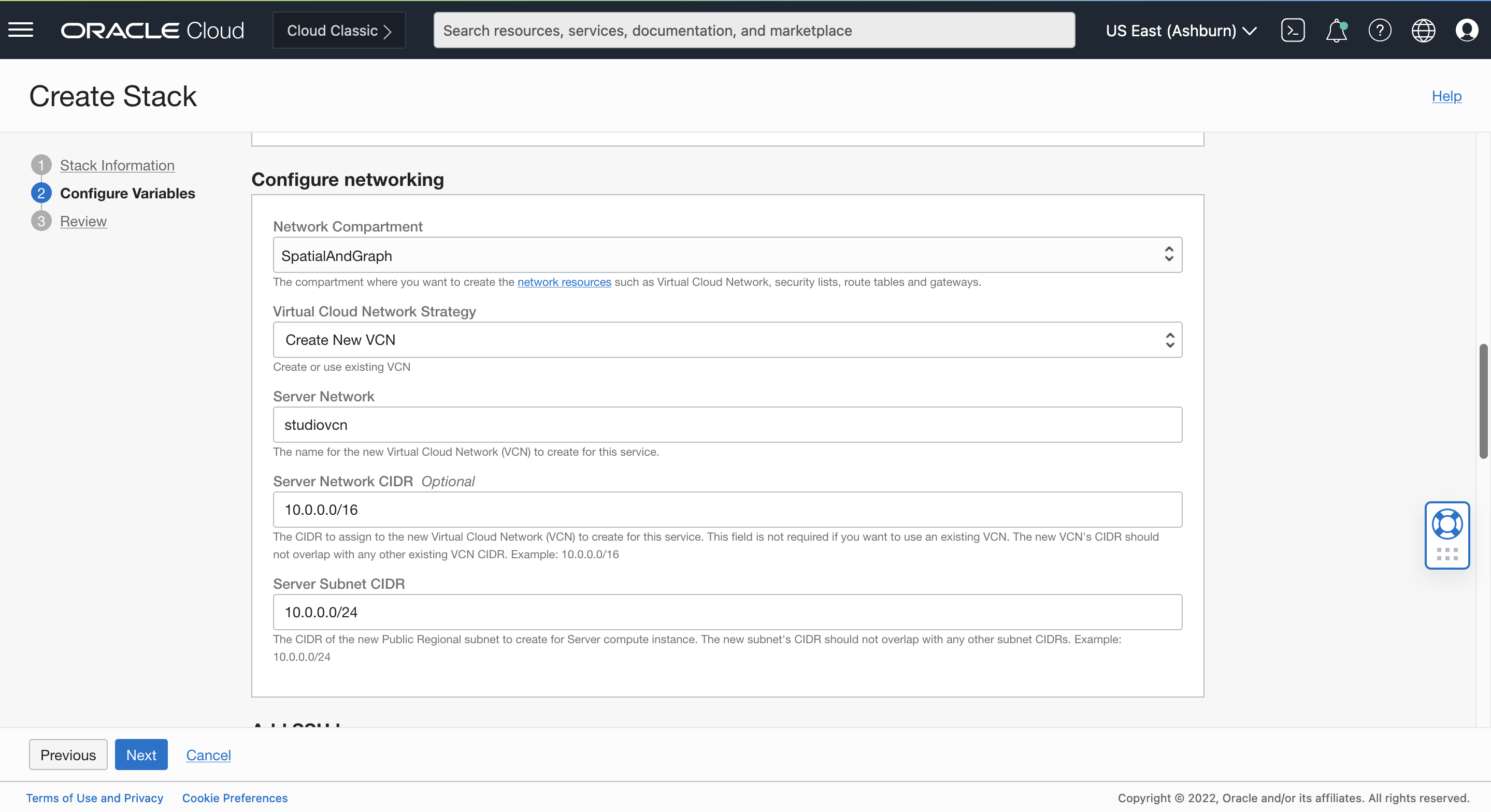This screenshot has height=812, width=1491.
Task: Click the Previous button
Action: point(68,755)
